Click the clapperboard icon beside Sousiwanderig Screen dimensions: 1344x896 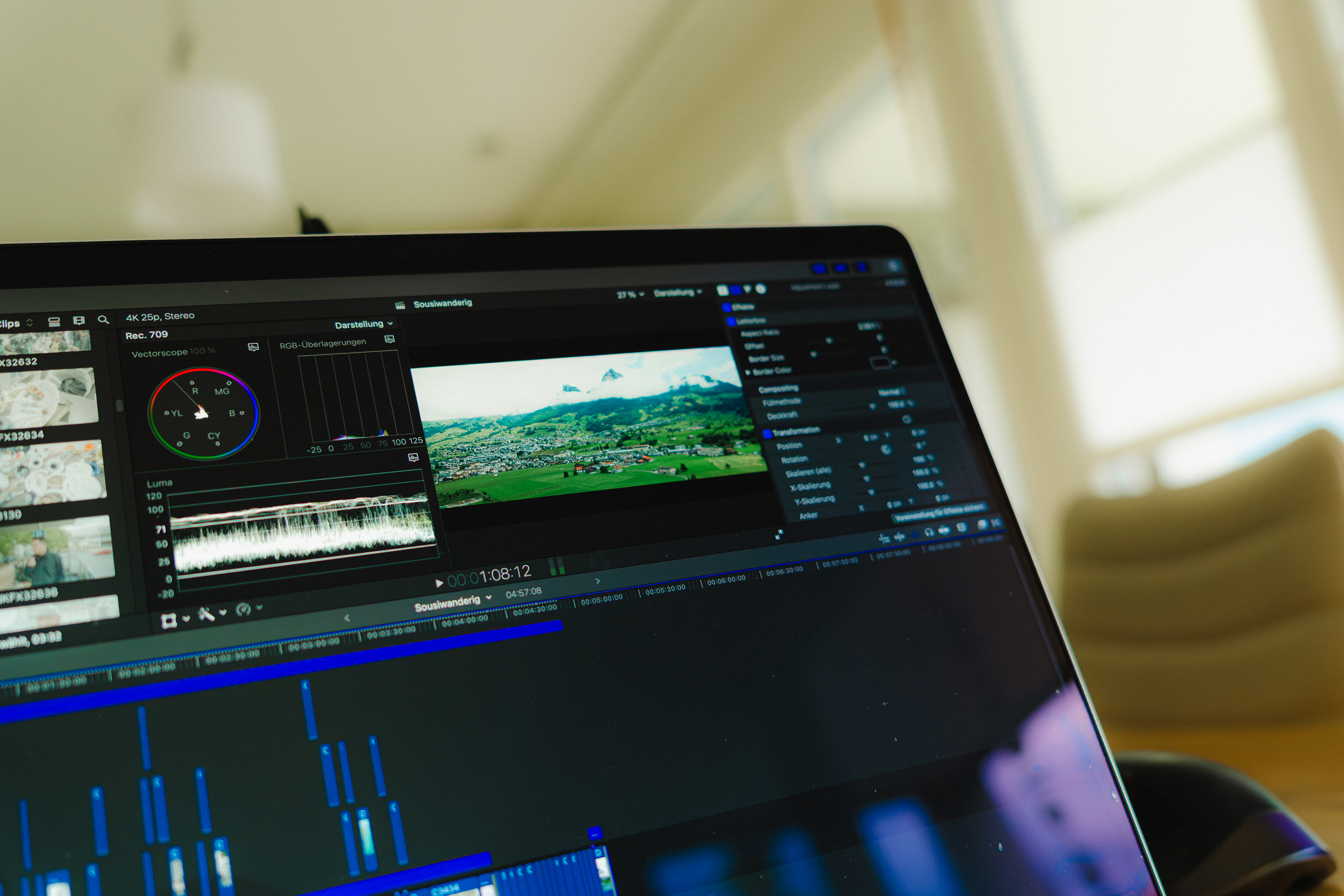point(400,305)
